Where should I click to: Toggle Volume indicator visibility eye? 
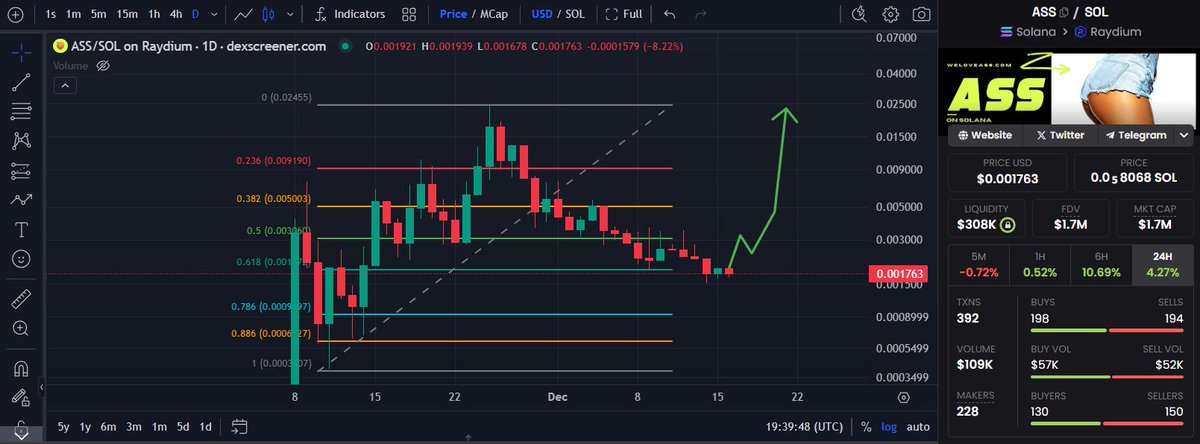click(103, 65)
